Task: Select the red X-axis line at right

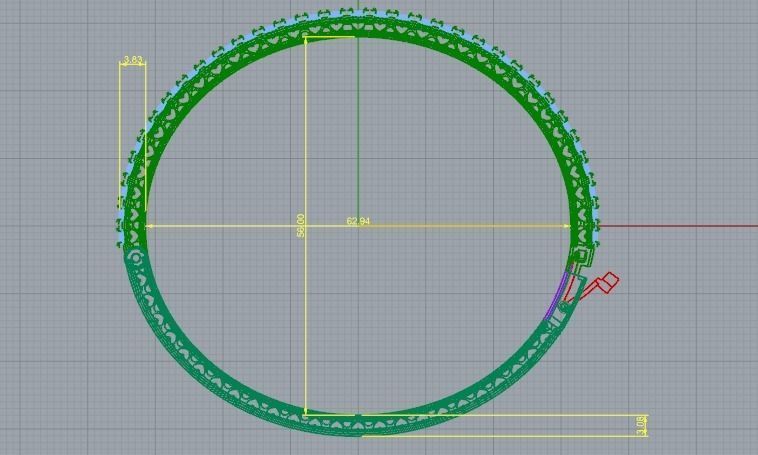Action: tap(679, 226)
